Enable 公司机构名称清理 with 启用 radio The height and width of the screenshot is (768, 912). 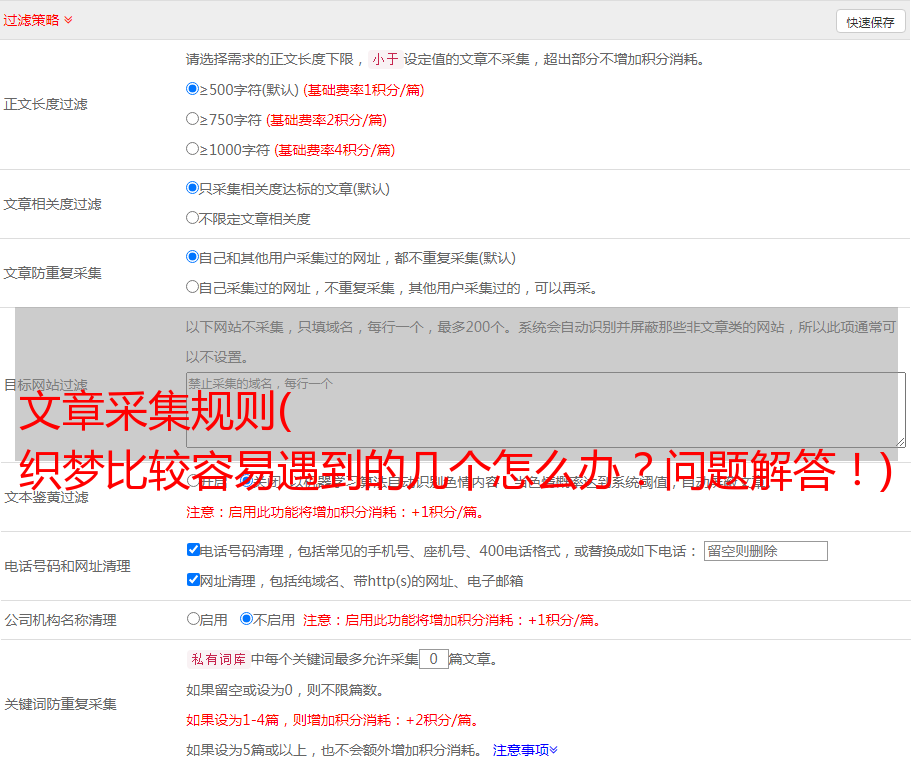[193, 619]
